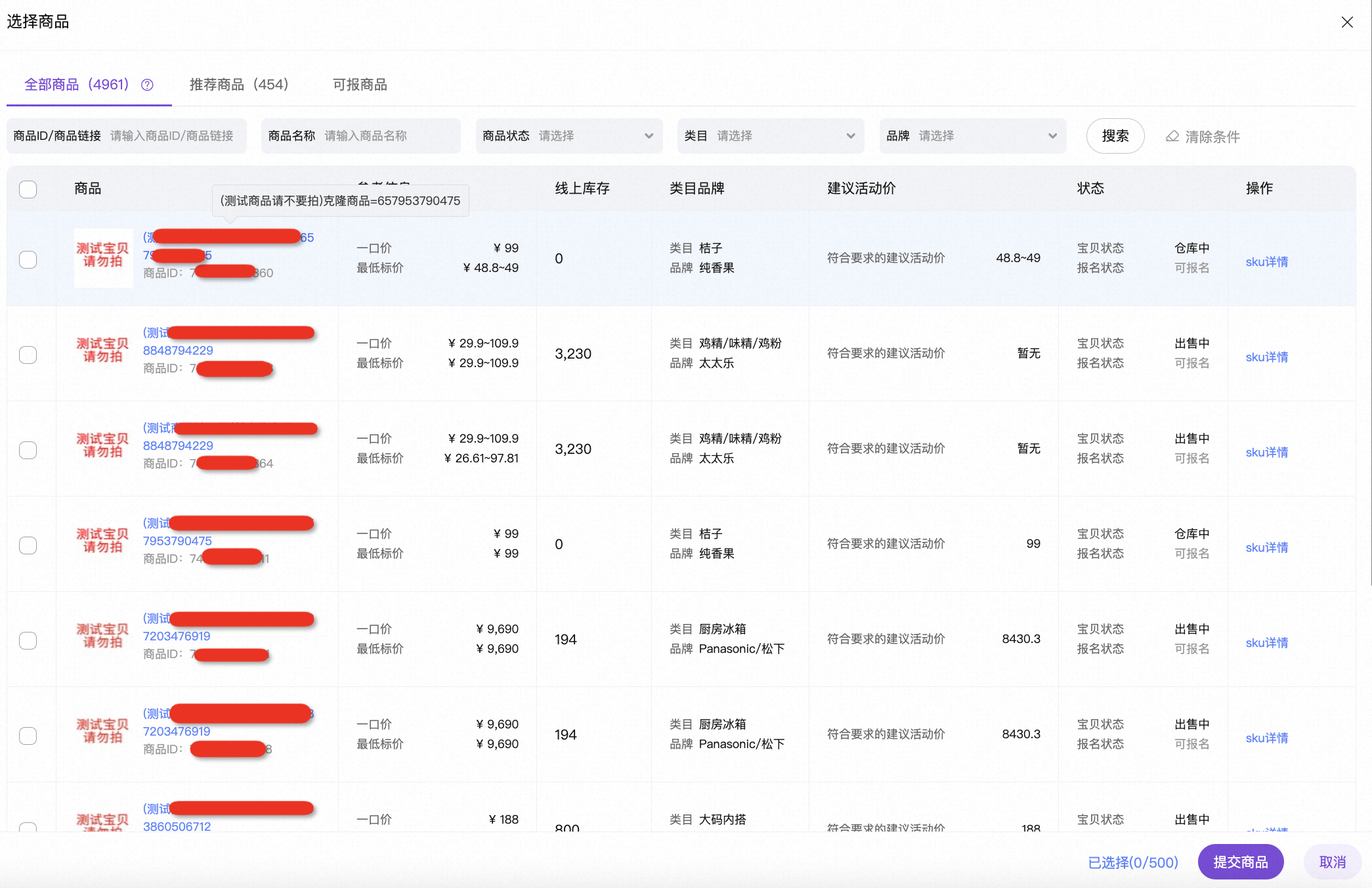
Task: Open sku详情 for first 厨房冰箱 row
Action: click(1266, 642)
